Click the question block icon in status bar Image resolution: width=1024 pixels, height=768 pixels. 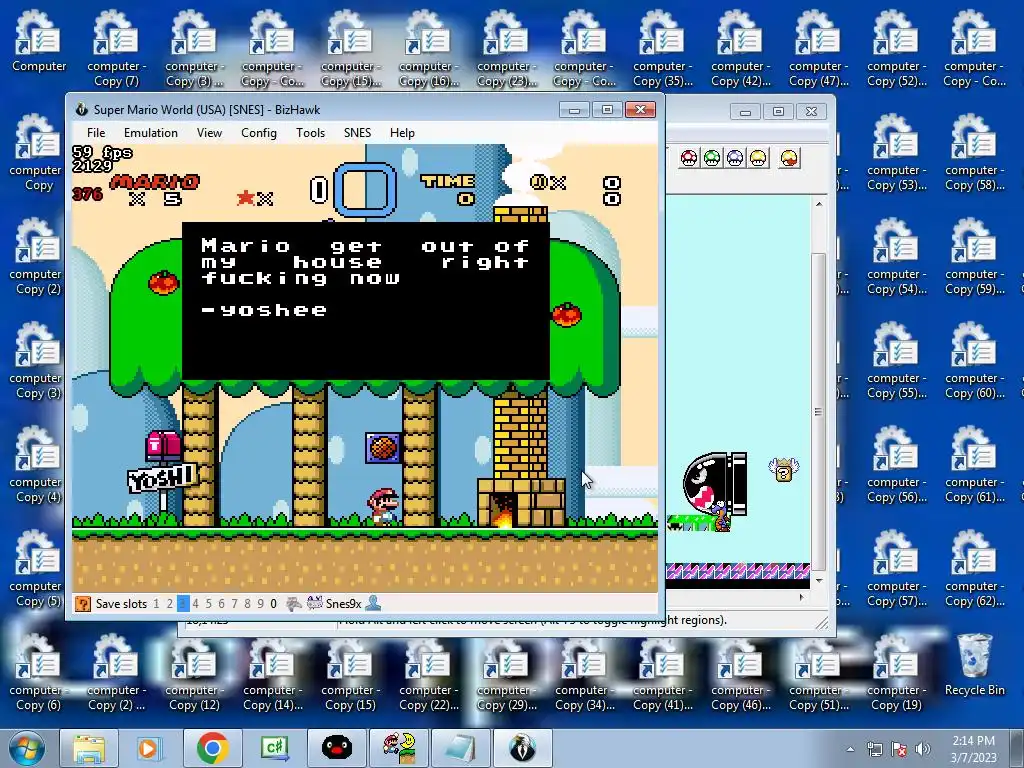[x=83, y=604]
